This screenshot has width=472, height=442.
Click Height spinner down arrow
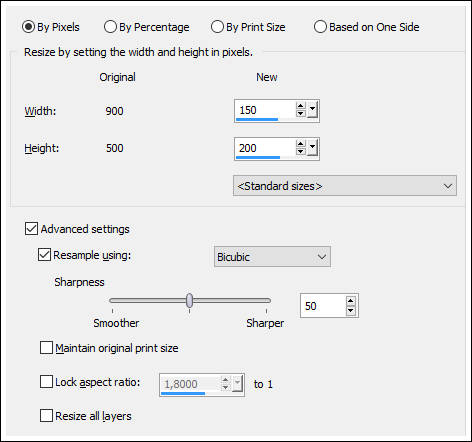click(300, 151)
